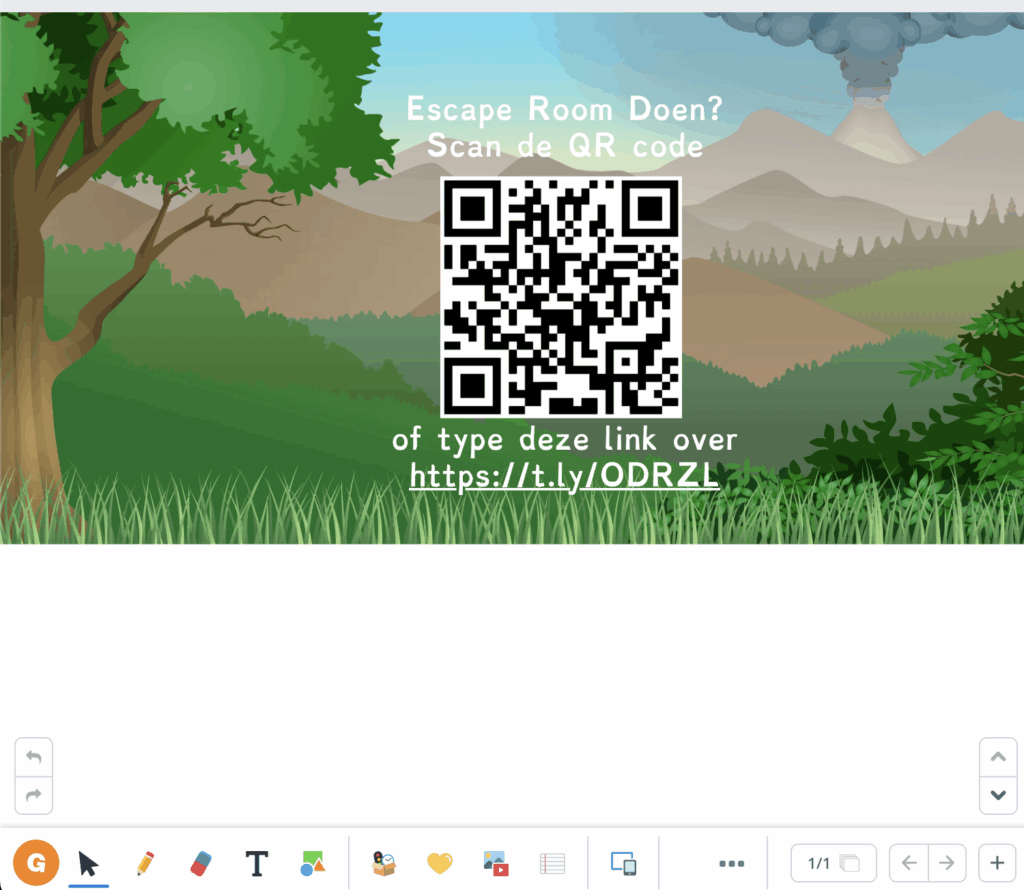The width and height of the screenshot is (1024, 890).
Task: Select the eraser tool
Action: pyautogui.click(x=201, y=863)
